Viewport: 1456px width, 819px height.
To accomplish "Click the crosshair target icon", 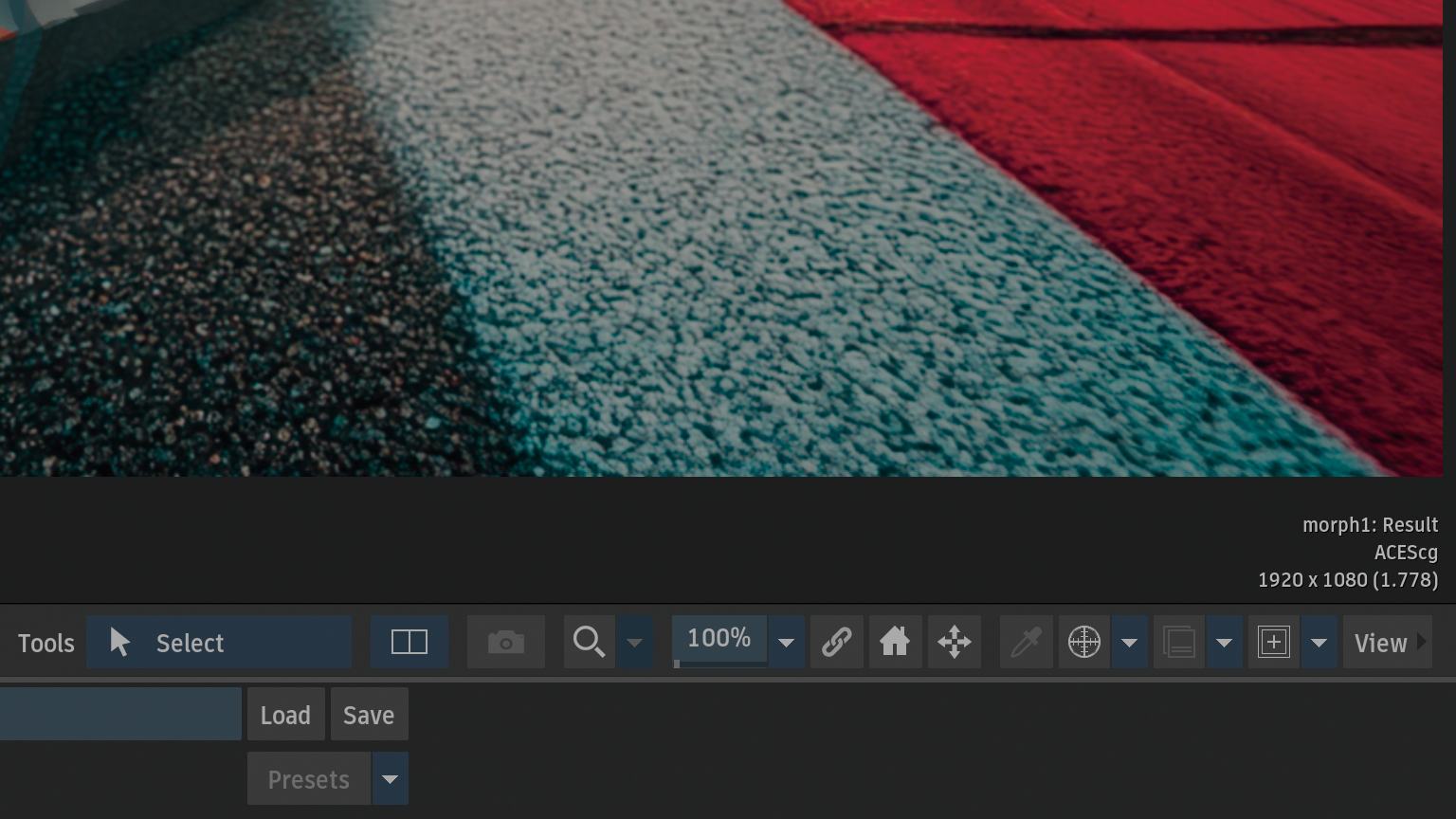I will pos(1083,643).
